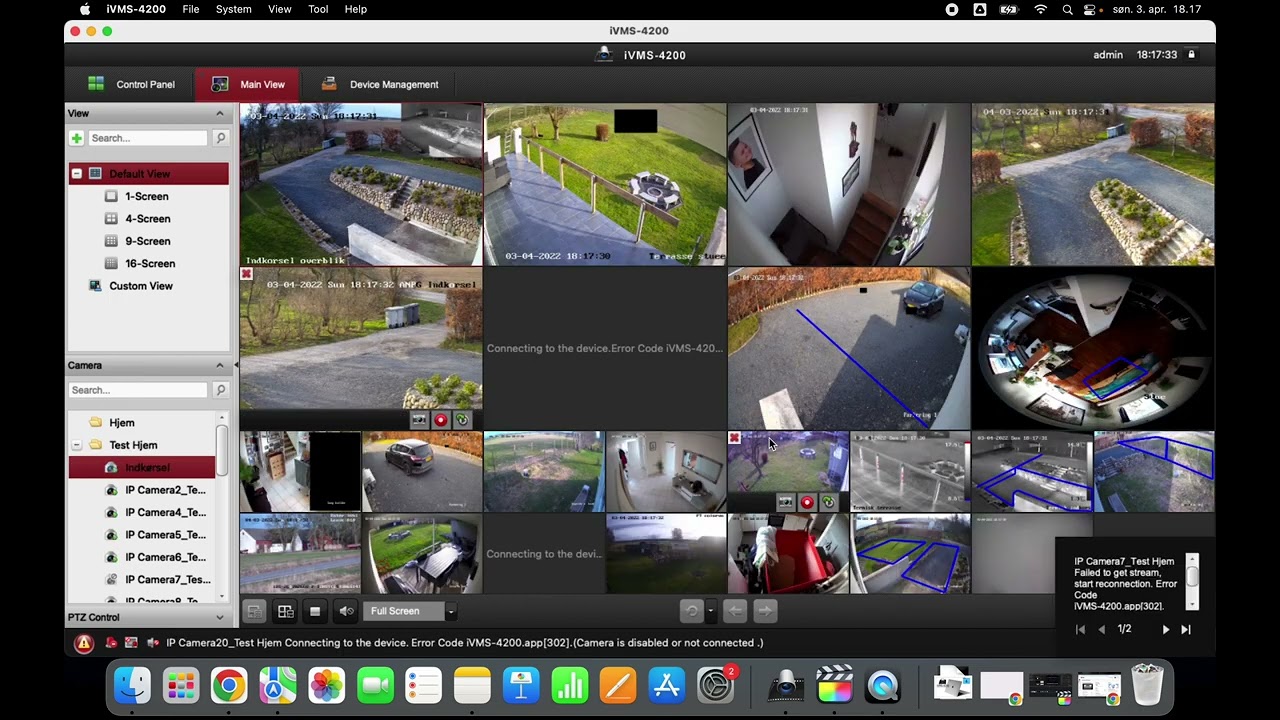The height and width of the screenshot is (720, 1280).
Task: Open the File menu
Action: tap(190, 9)
